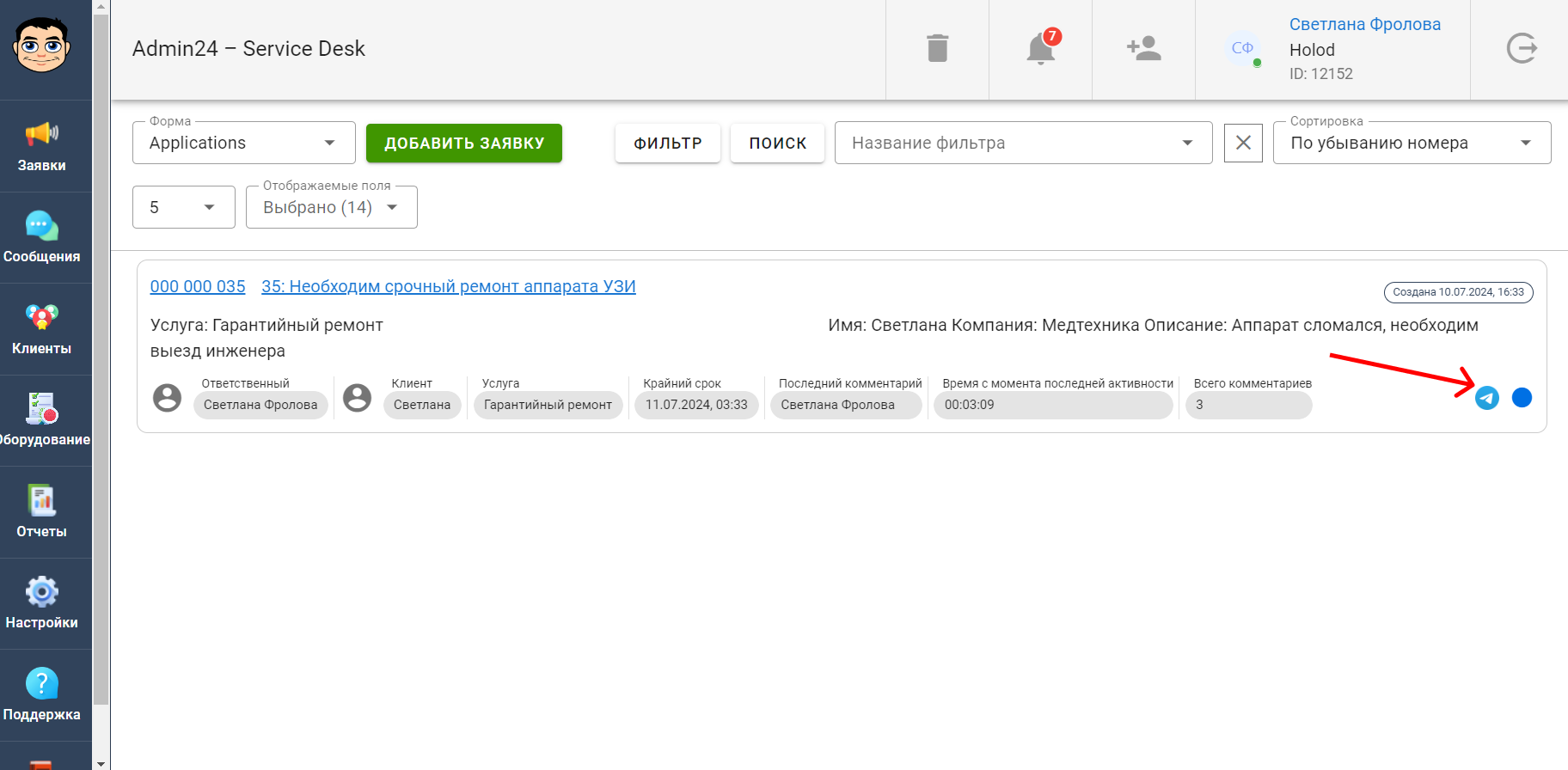Click the Клиент person avatar icon
The image size is (1568, 770).
point(358,397)
